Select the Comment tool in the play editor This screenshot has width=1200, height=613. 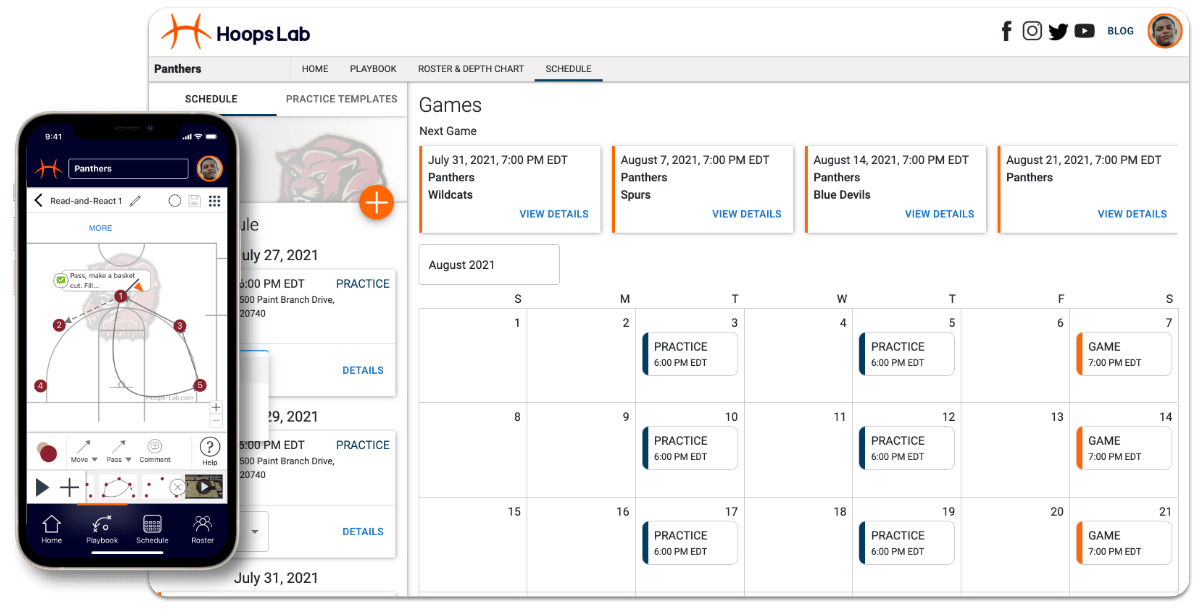click(x=155, y=450)
